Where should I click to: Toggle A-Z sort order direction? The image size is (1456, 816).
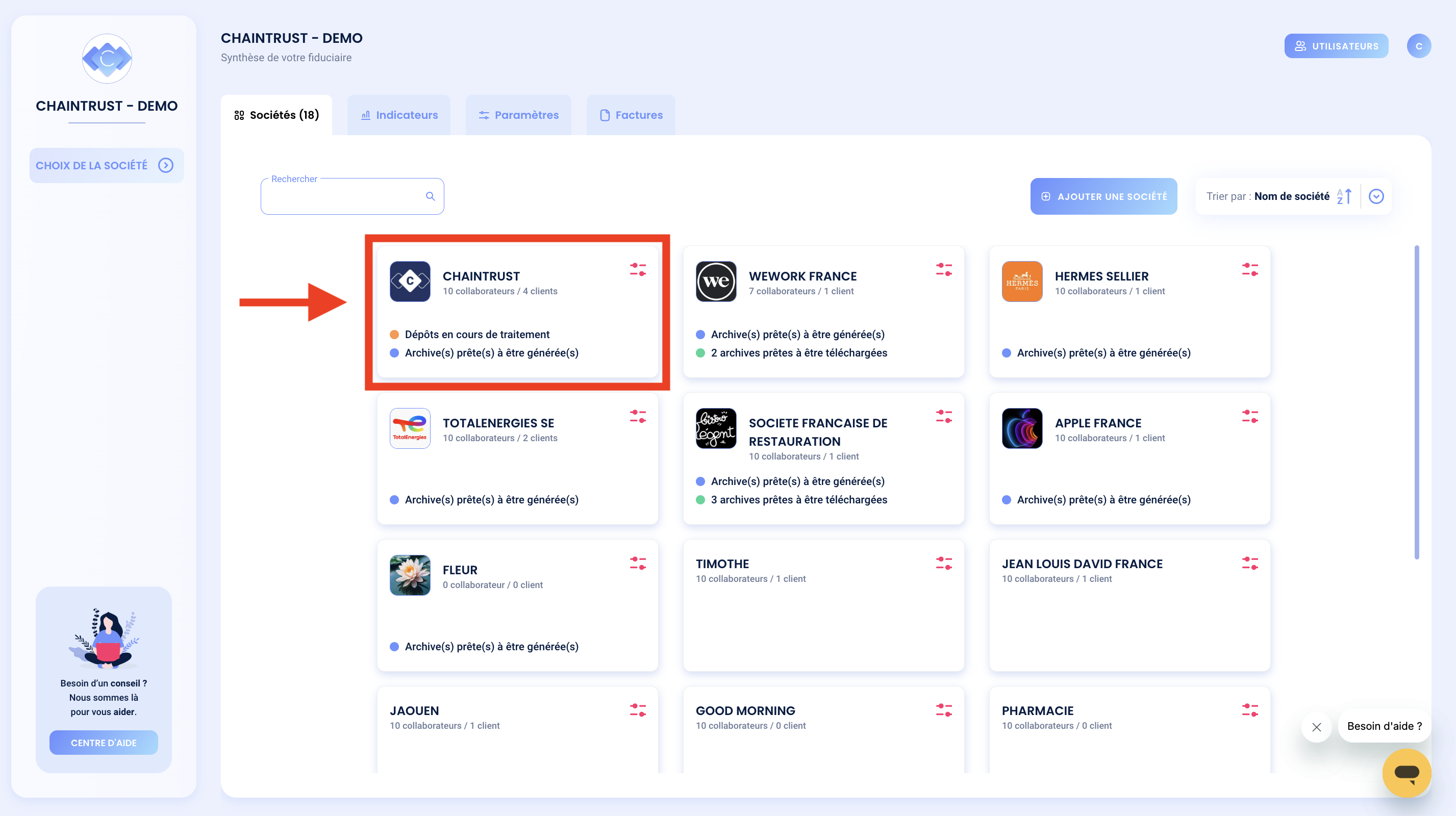pos(1344,196)
